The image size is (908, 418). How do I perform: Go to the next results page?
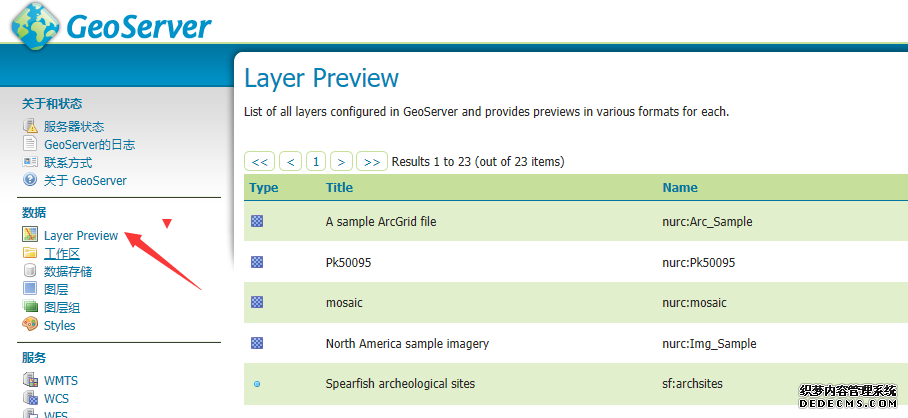point(342,161)
